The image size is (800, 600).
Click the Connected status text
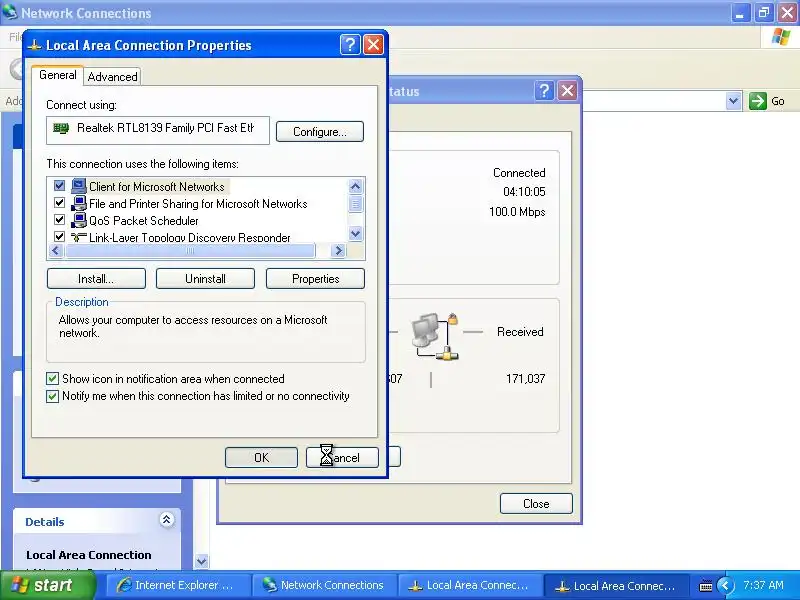(519, 173)
